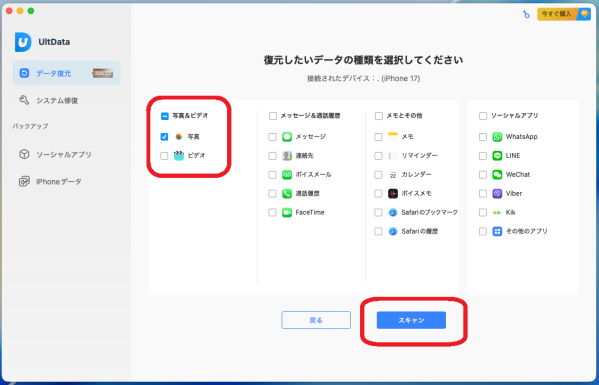Click the FaceTime icon
Viewport: 599px width, 385px height.
click(x=287, y=212)
